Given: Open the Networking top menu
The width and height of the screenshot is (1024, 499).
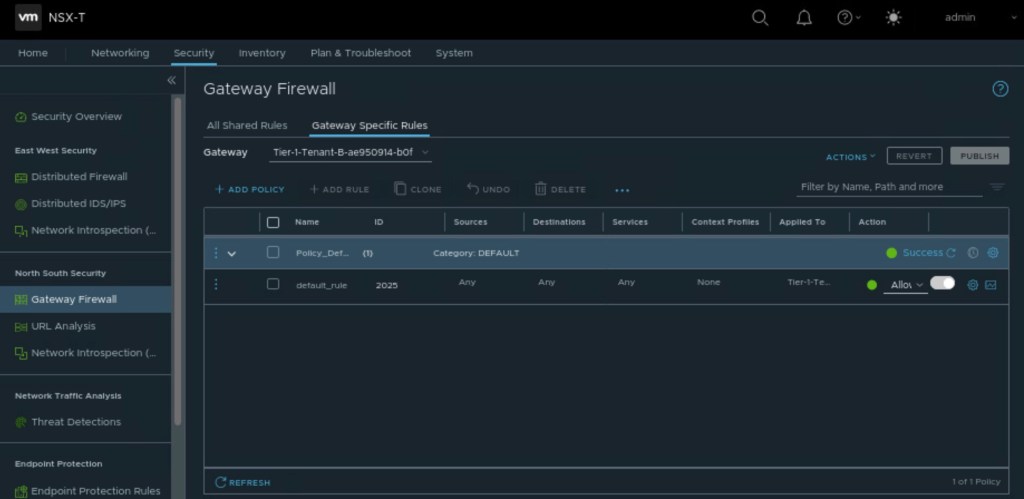Looking at the screenshot, I should 120,53.
